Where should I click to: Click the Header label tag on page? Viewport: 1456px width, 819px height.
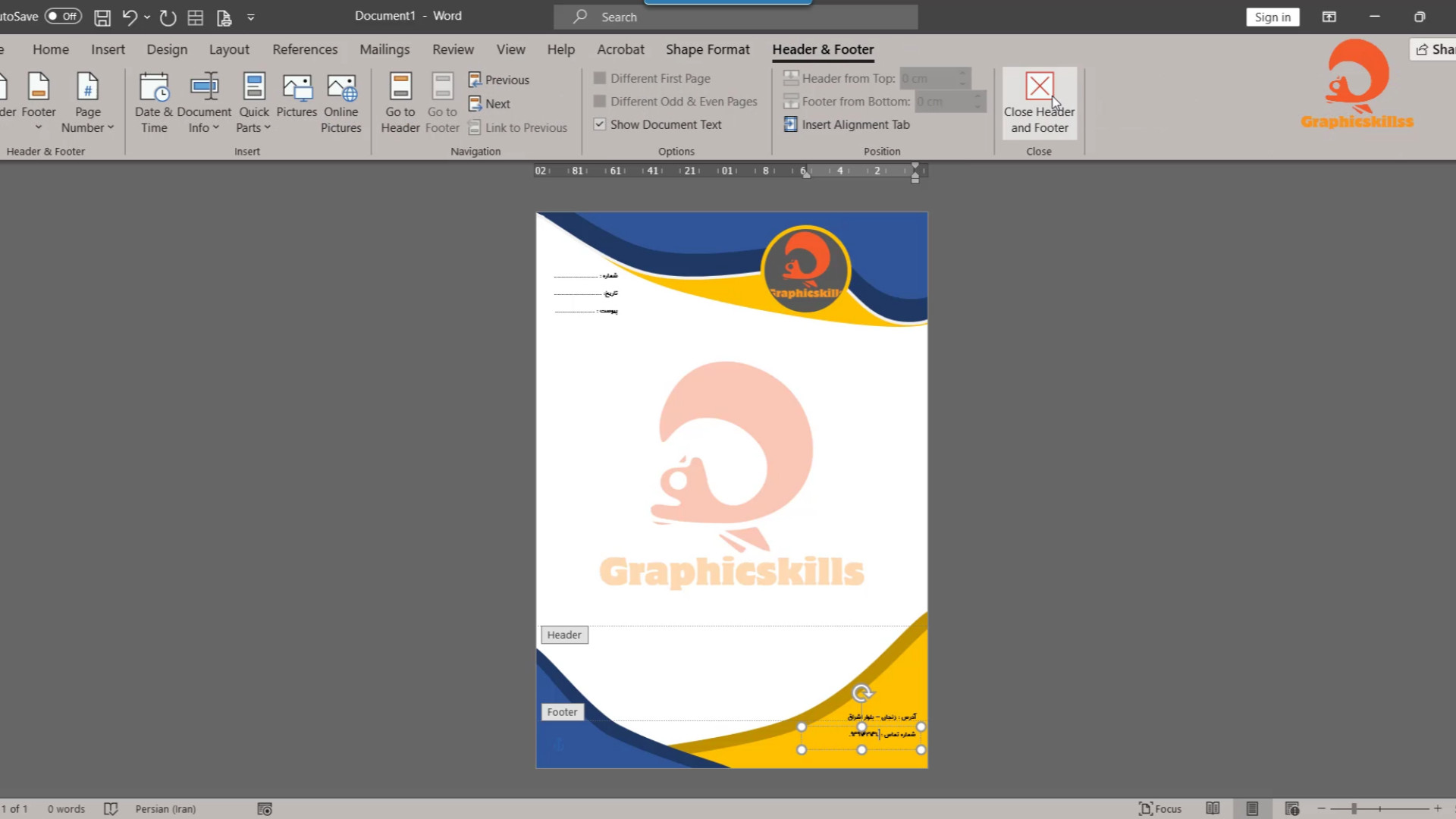564,635
